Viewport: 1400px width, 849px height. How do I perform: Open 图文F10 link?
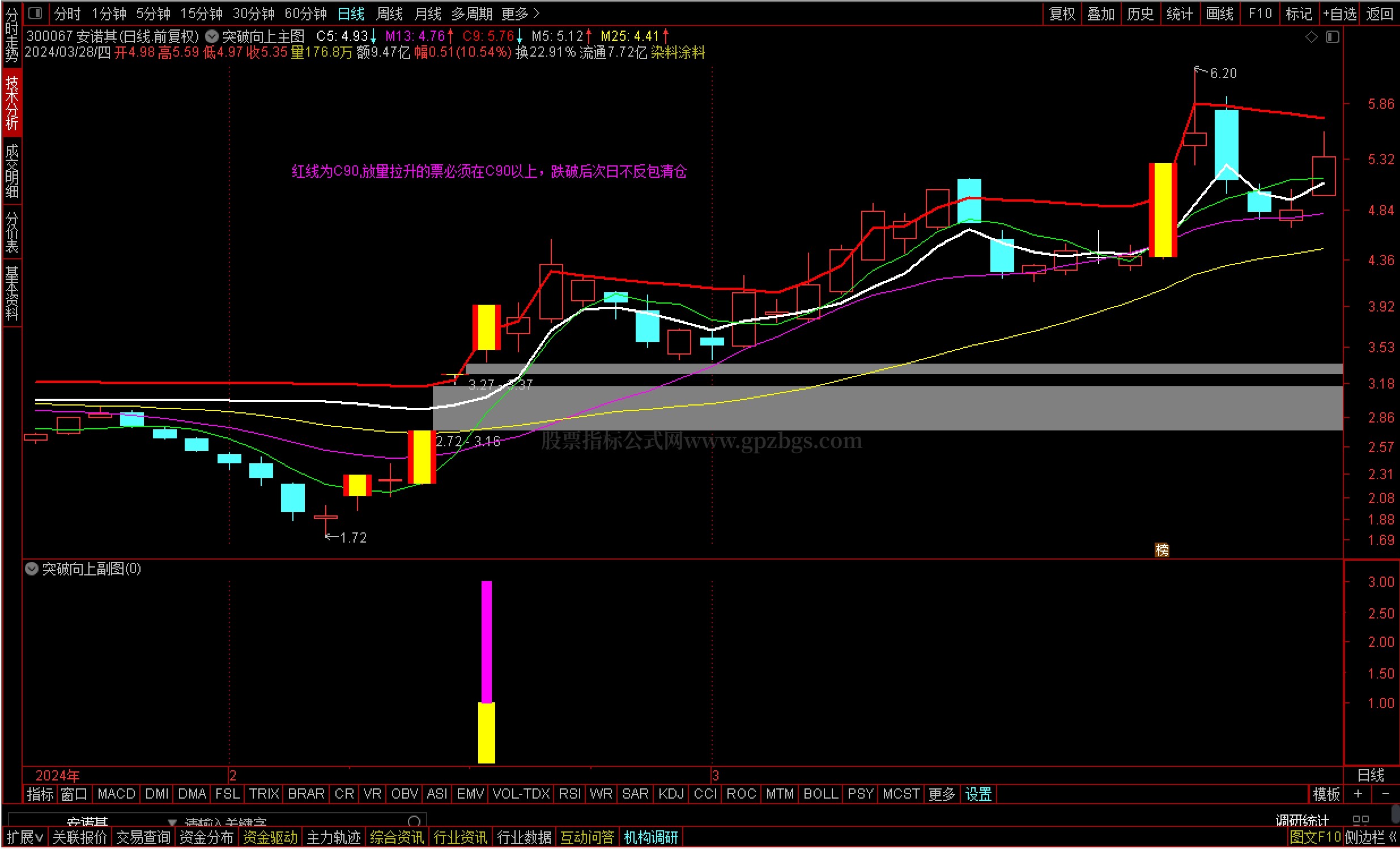point(1314,837)
